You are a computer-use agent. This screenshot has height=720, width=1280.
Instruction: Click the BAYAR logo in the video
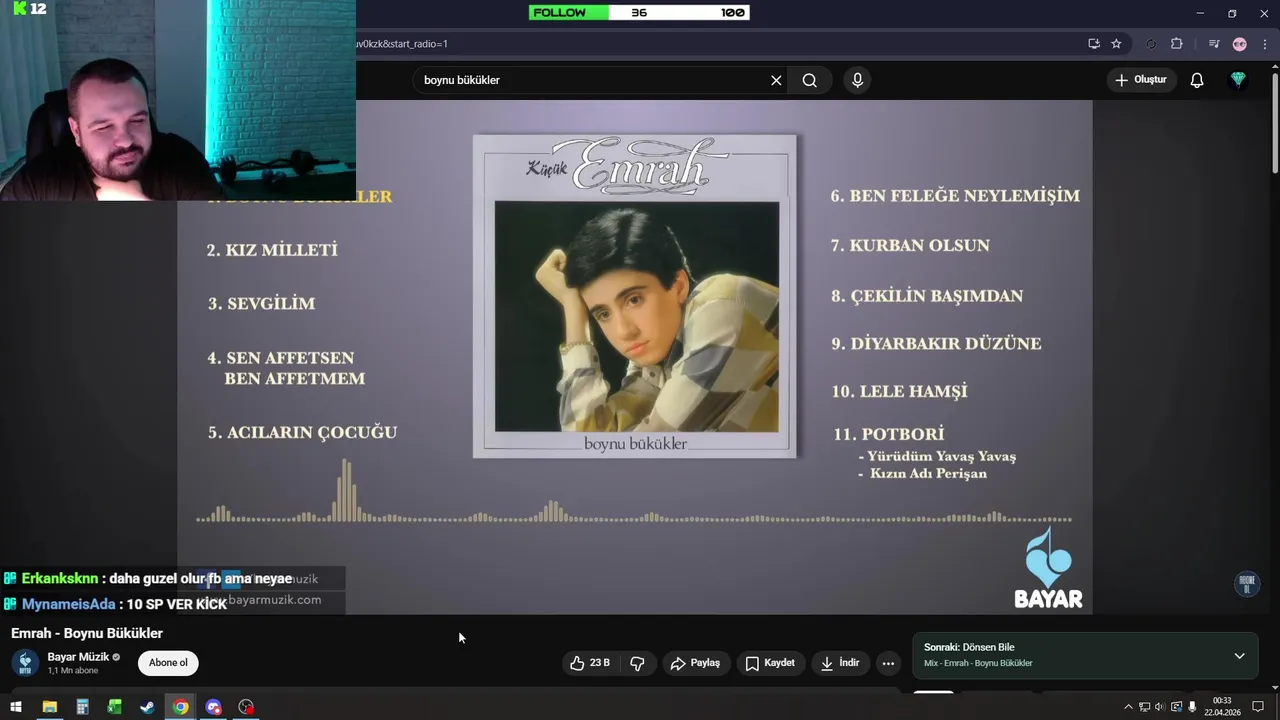tap(1048, 568)
